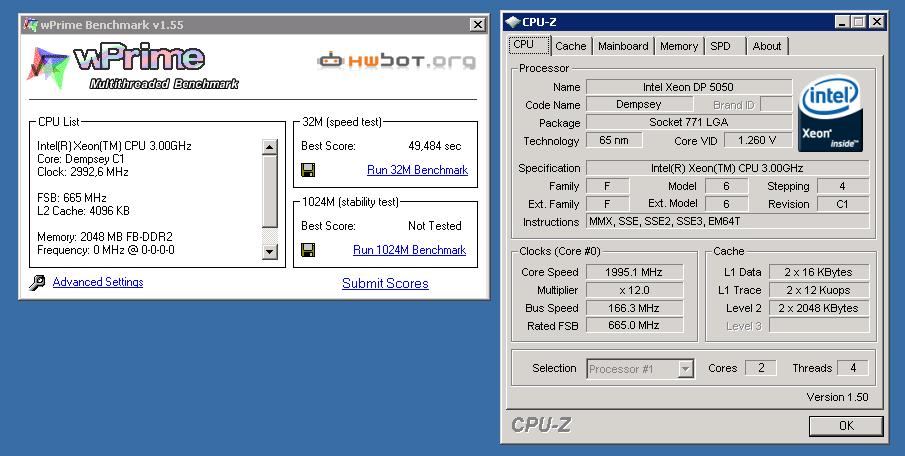
Task: Click the FSB: 665 MHz line in wPrime
Action: 72,198
